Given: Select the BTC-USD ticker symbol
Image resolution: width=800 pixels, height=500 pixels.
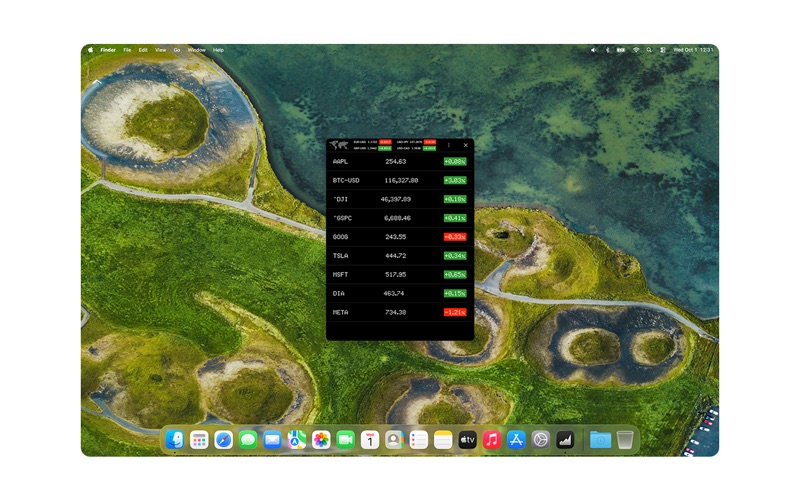Looking at the screenshot, I should [346, 181].
